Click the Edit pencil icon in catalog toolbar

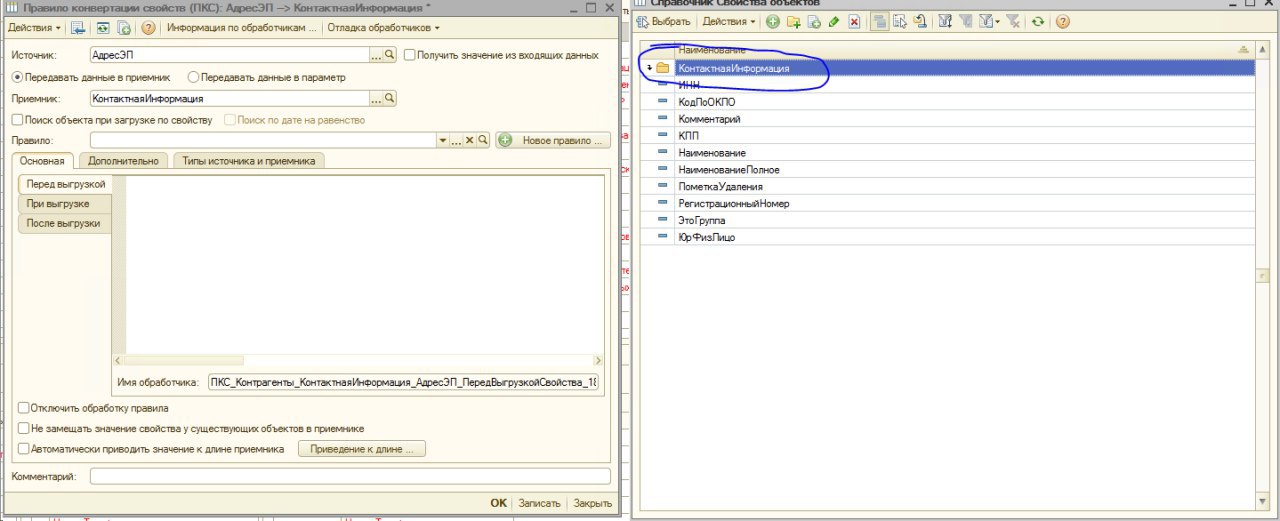point(834,21)
